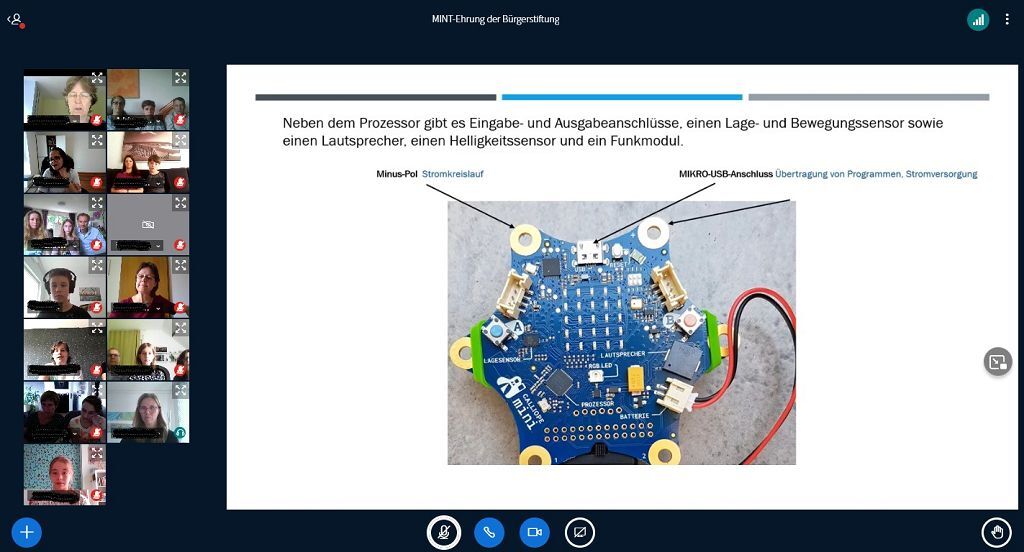
Task: Toggle the user list panel
Action: click(15, 19)
